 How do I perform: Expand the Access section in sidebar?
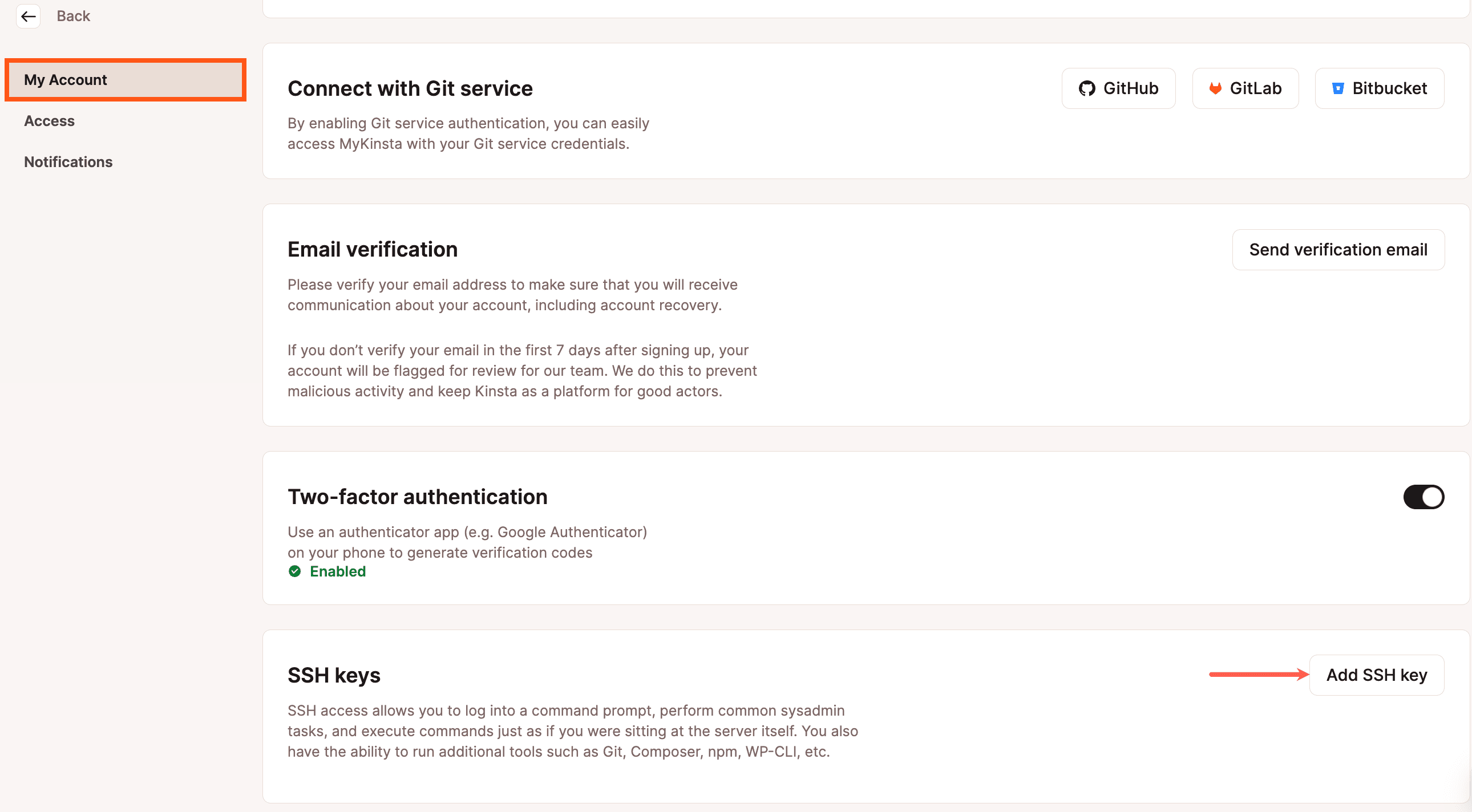(x=50, y=120)
